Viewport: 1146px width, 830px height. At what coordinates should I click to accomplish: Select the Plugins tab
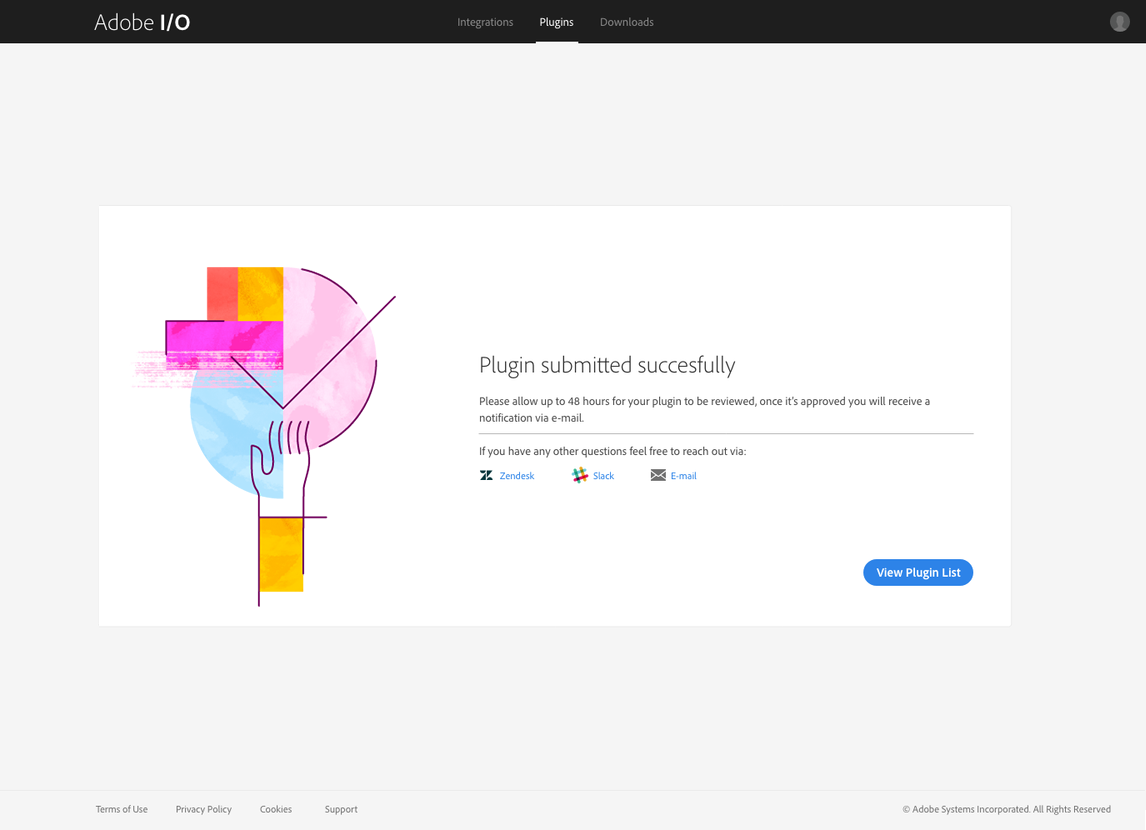coord(556,22)
